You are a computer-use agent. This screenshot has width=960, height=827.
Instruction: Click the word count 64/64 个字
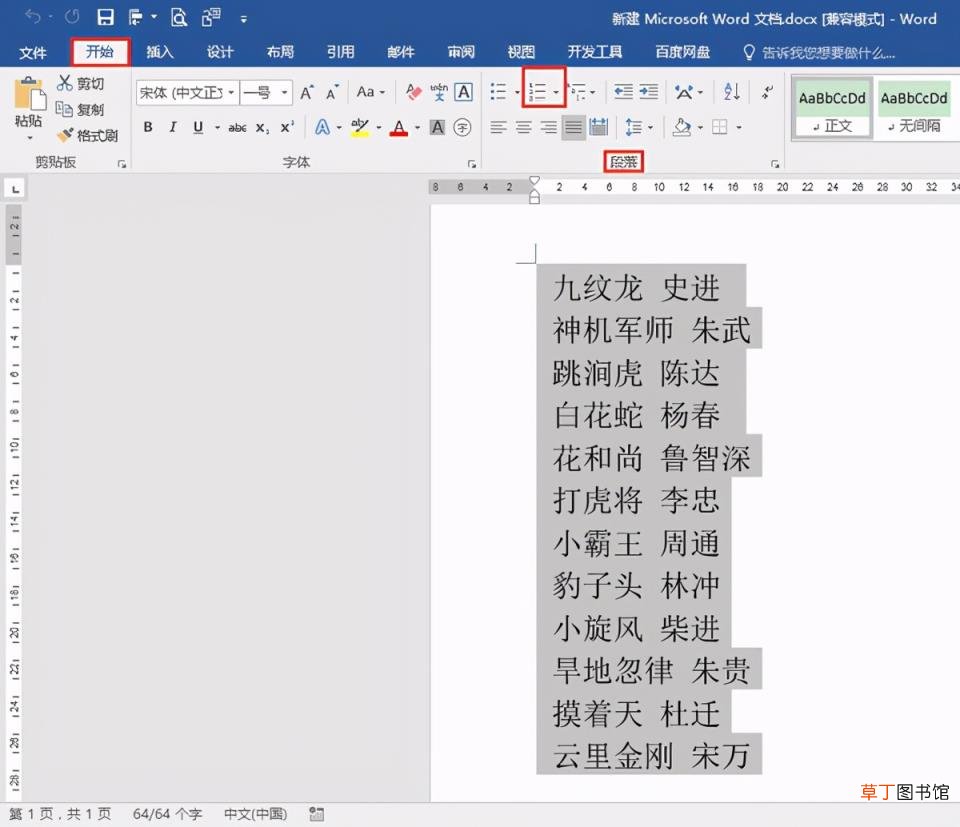point(167,814)
